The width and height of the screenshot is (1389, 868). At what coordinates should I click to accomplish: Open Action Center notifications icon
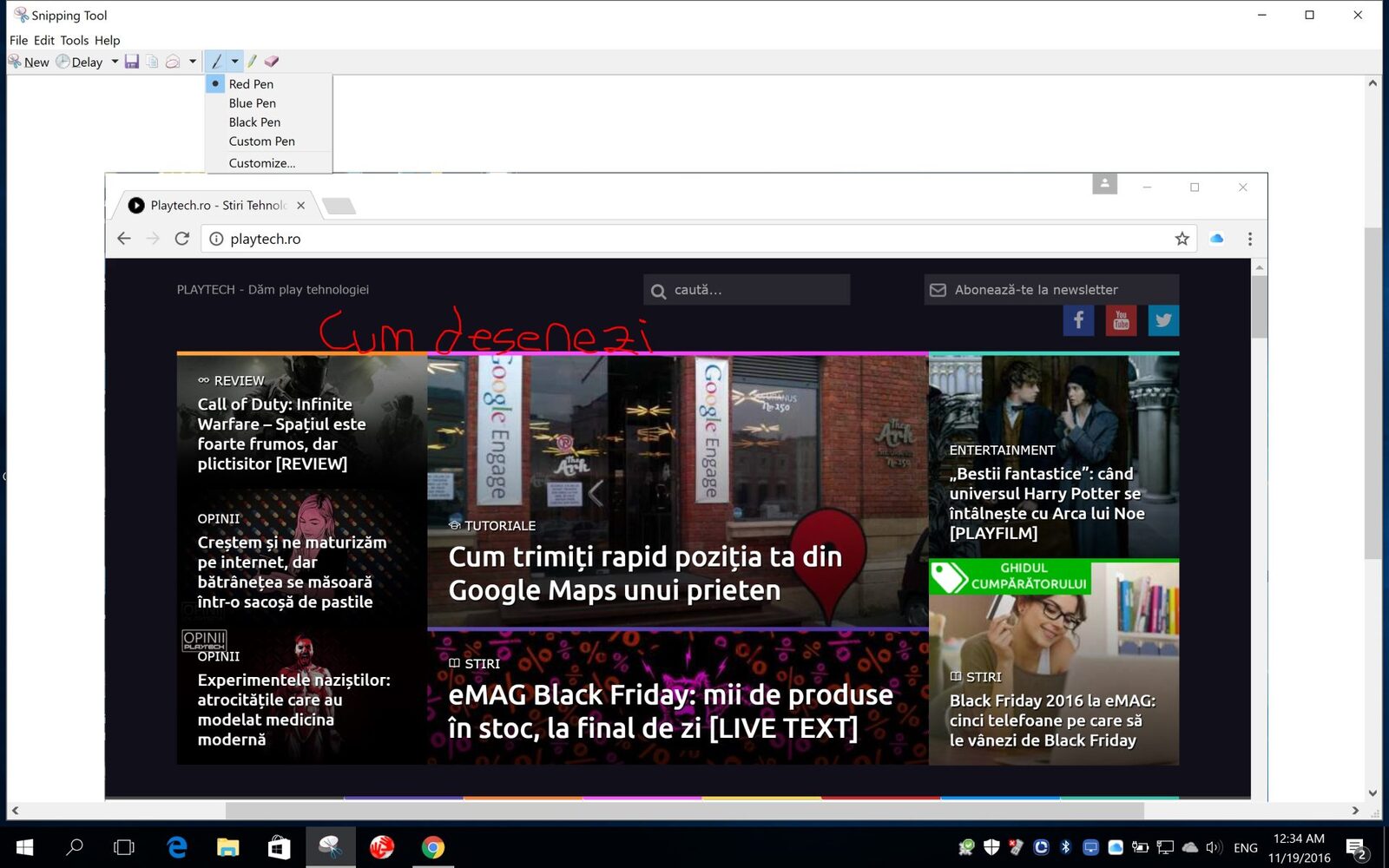click(x=1357, y=848)
